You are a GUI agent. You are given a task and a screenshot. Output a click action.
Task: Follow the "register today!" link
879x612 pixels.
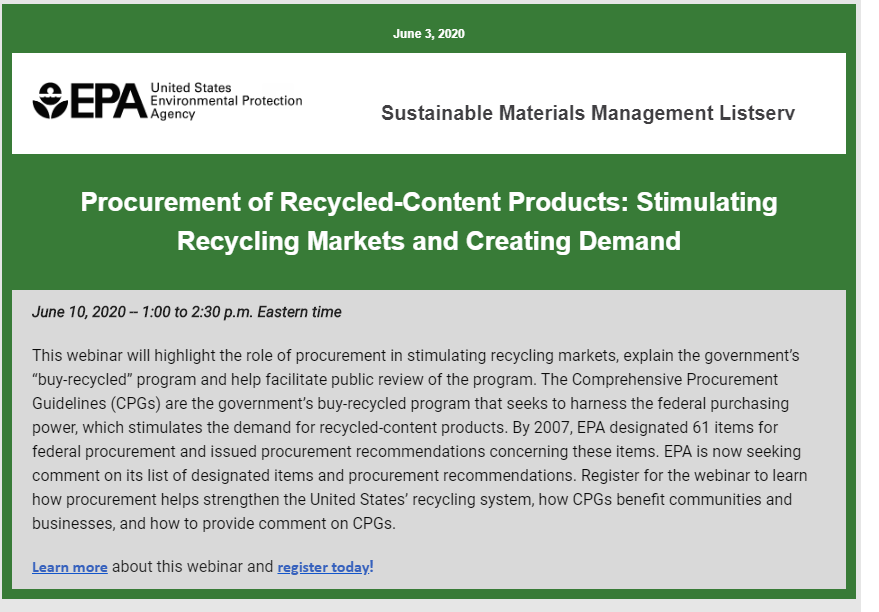(x=325, y=567)
